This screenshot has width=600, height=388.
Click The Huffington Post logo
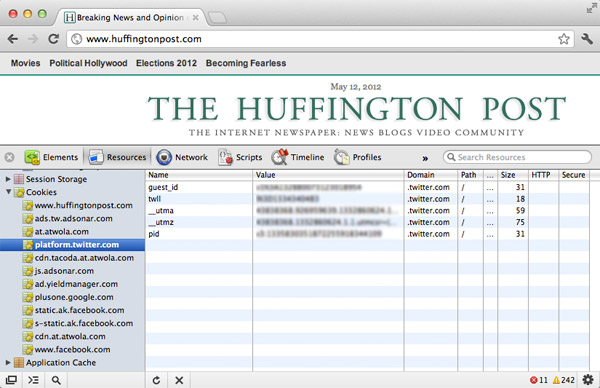pyautogui.click(x=357, y=109)
